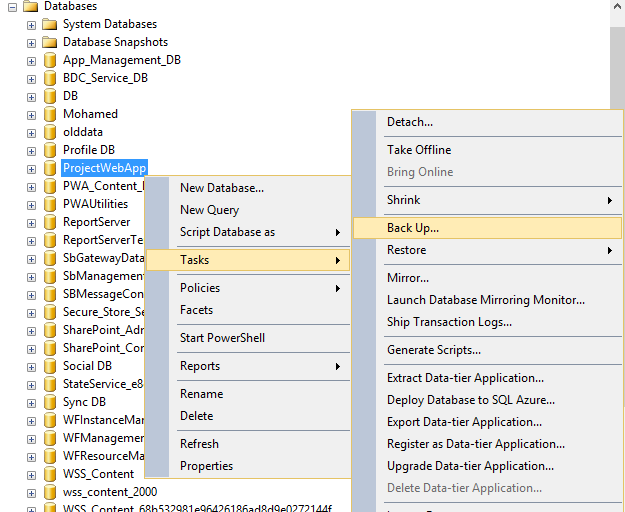This screenshot has width=625, height=512.
Task: Click the Mohamed database cylinder icon
Action: pyautogui.click(x=49, y=114)
